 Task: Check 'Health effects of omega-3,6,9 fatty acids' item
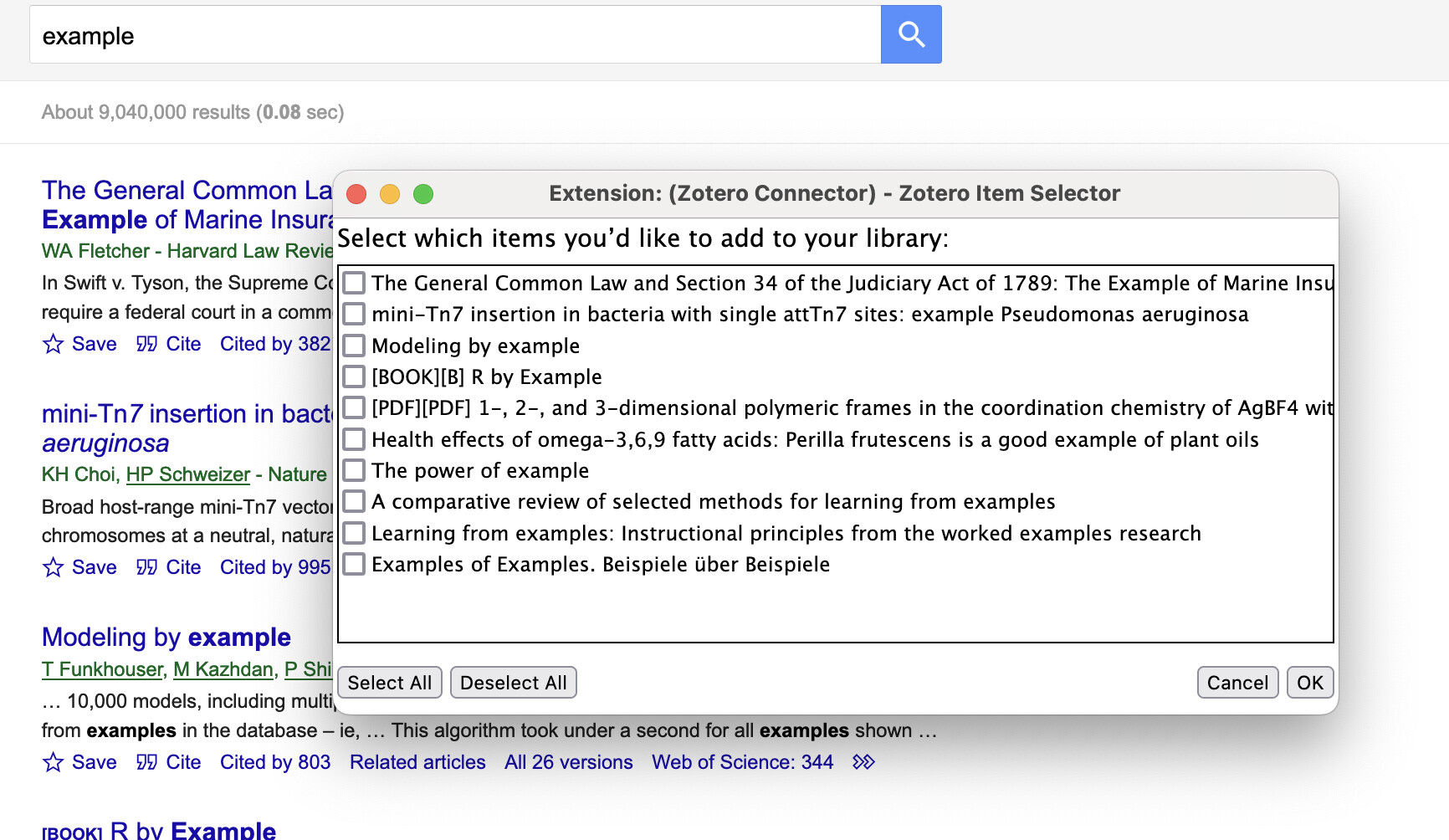[354, 439]
